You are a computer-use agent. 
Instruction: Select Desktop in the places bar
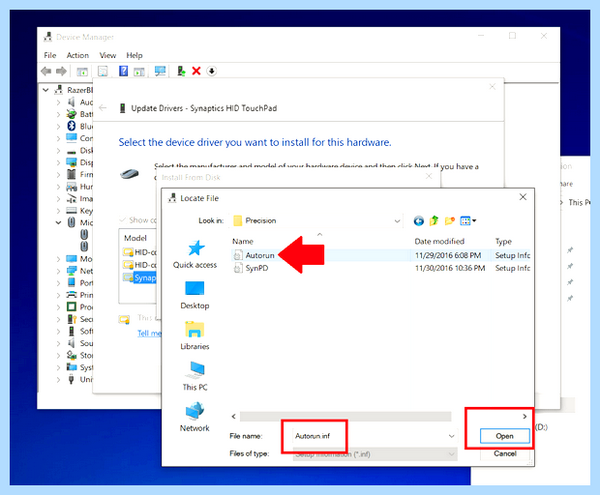195,295
